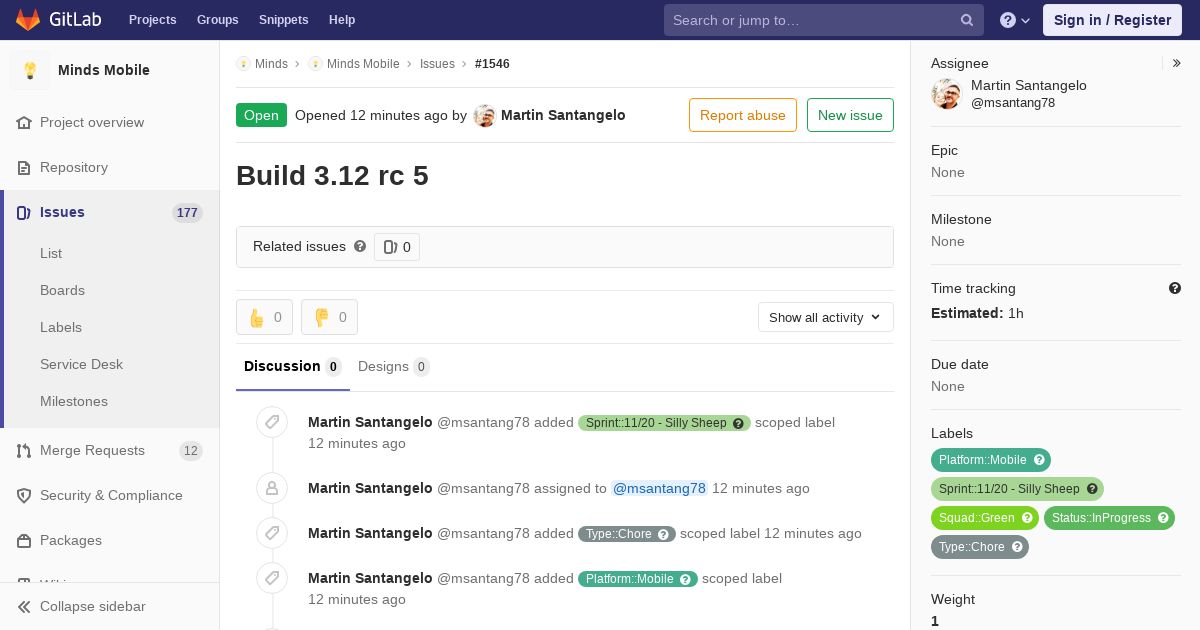
Task: Click the Issues count badge 177
Action: click(x=187, y=213)
